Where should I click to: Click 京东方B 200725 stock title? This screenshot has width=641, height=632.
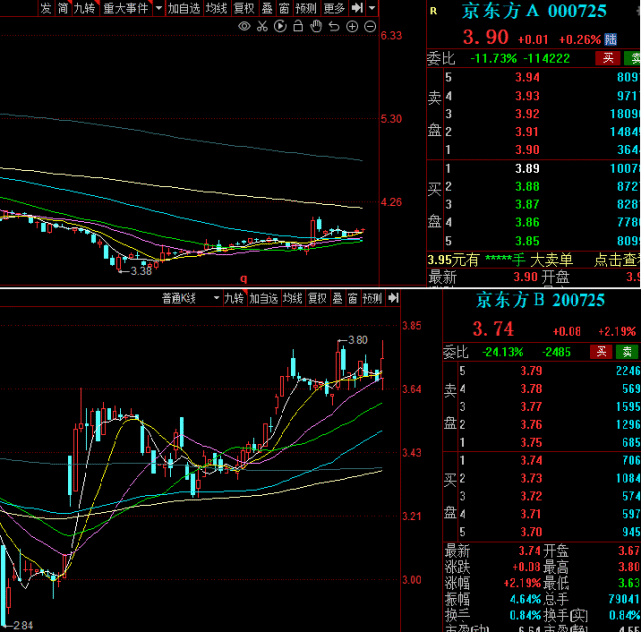[540, 300]
